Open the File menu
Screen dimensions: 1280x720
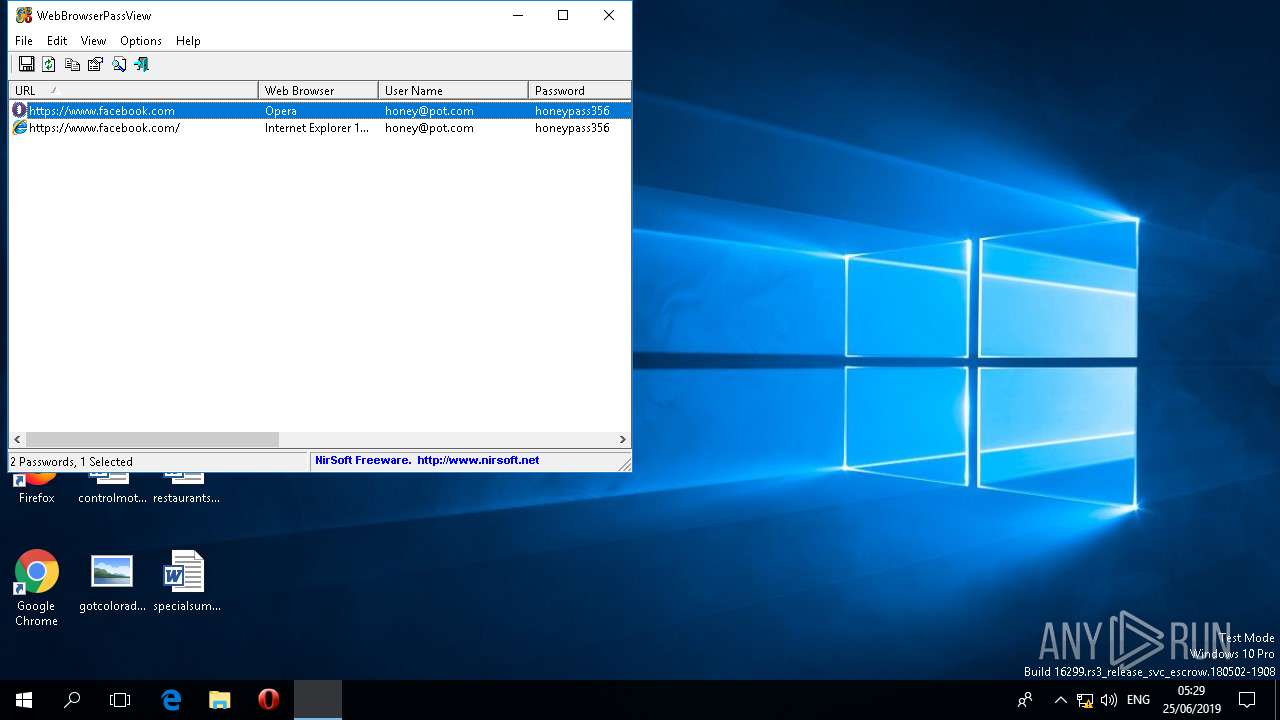[x=24, y=41]
